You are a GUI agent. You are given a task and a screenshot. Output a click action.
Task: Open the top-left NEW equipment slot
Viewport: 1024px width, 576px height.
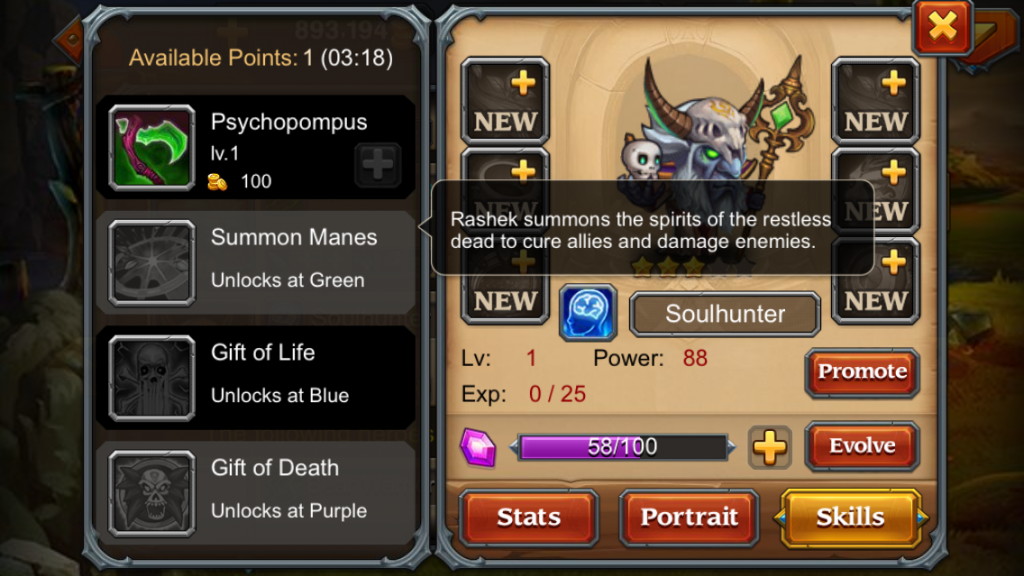pos(505,101)
